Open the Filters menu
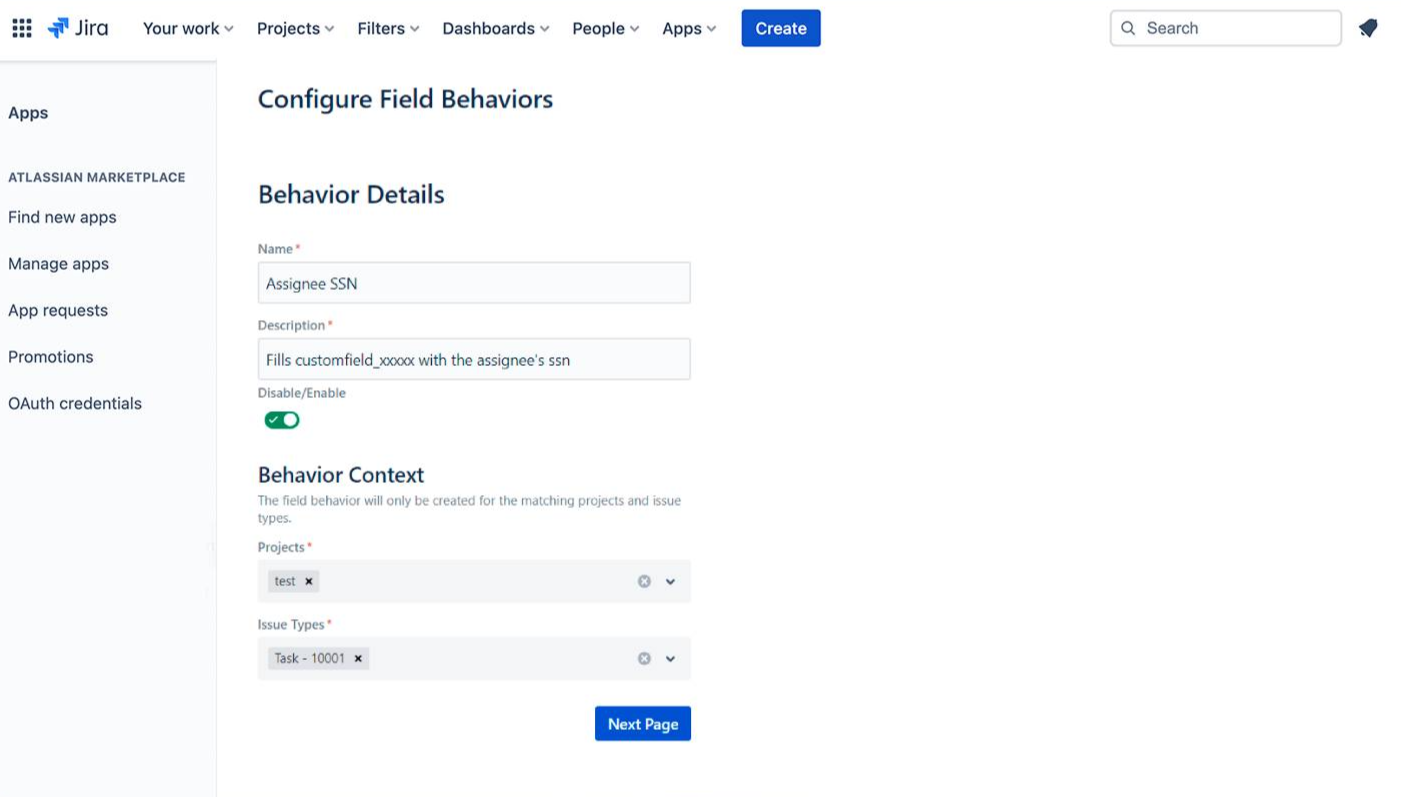This screenshot has width=1401, height=797. pos(388,28)
